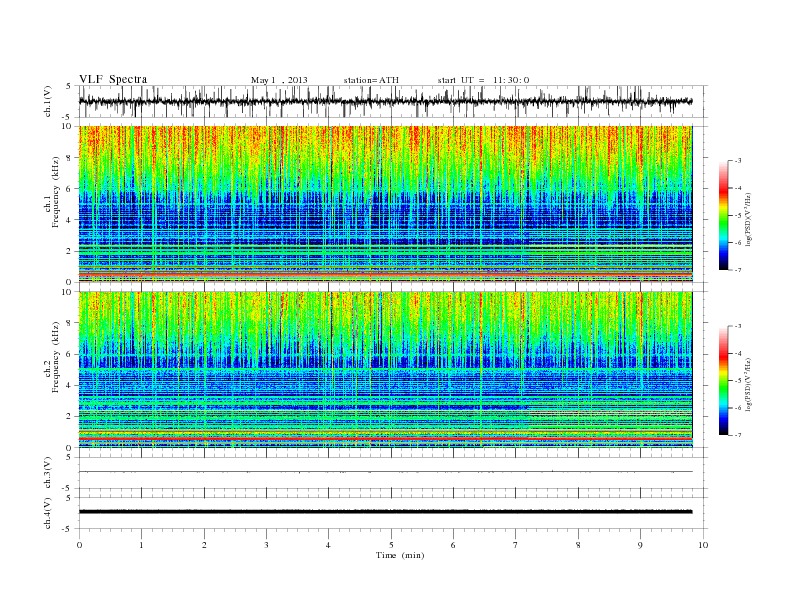Click the ch.2 spectrogram color scale bar
The height and width of the screenshot is (612, 792).
[723, 380]
